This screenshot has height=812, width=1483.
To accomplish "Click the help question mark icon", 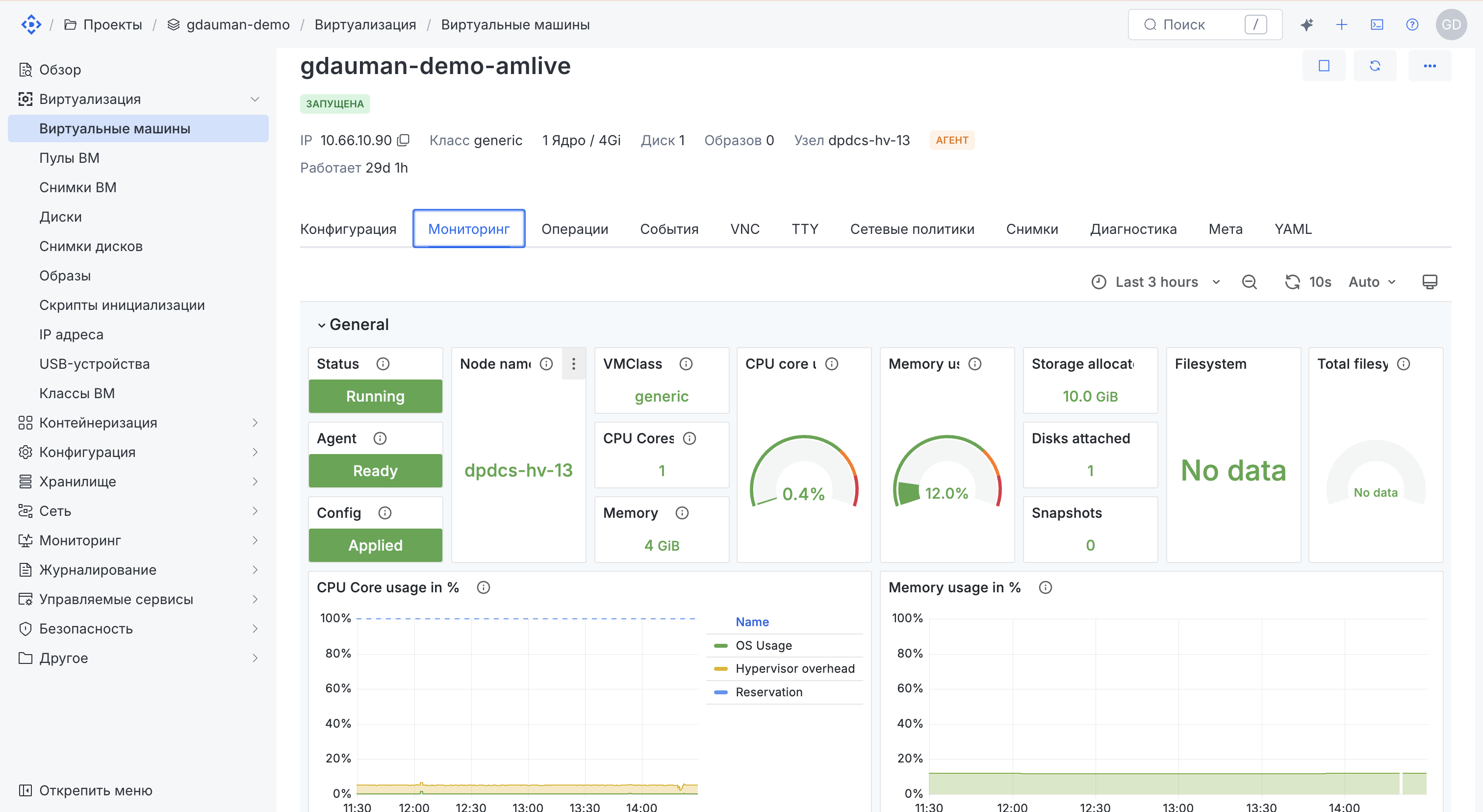I will pos(1412,25).
